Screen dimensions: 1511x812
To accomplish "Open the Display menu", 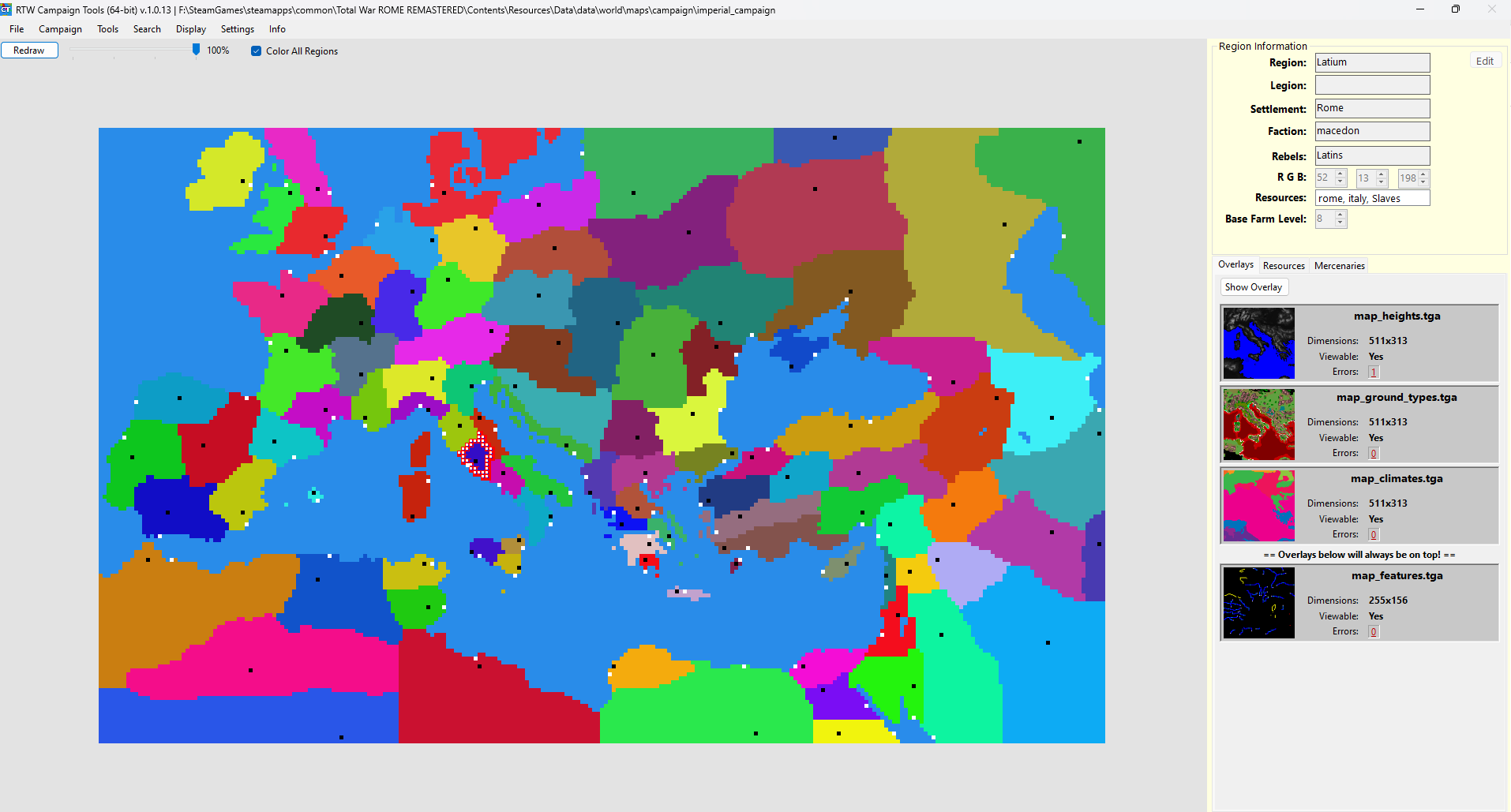I will (x=191, y=29).
